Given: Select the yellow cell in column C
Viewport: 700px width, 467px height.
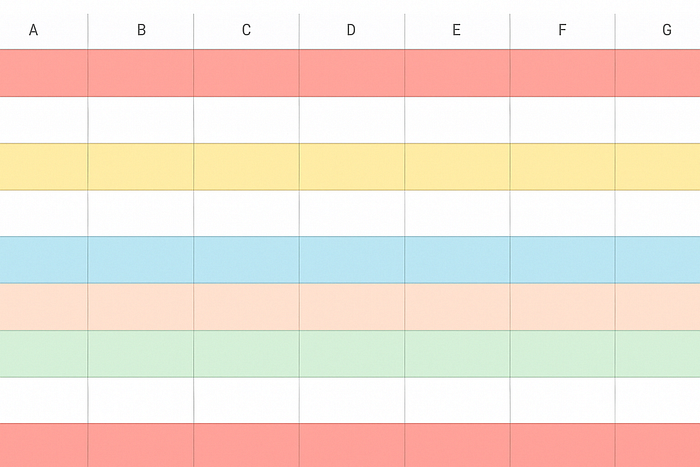Looking at the screenshot, I should pos(246,167).
